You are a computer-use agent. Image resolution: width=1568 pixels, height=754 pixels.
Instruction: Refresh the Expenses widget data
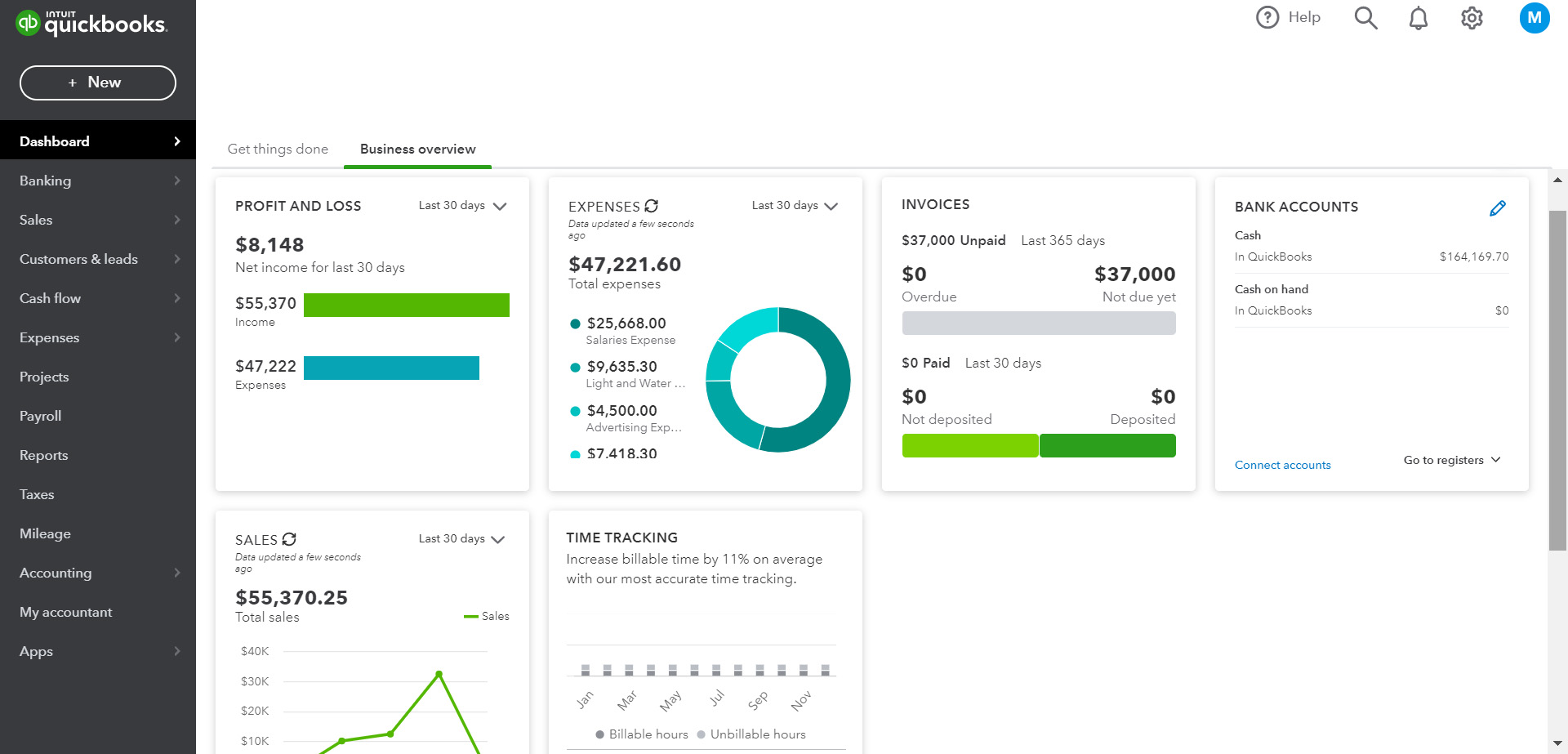point(651,206)
